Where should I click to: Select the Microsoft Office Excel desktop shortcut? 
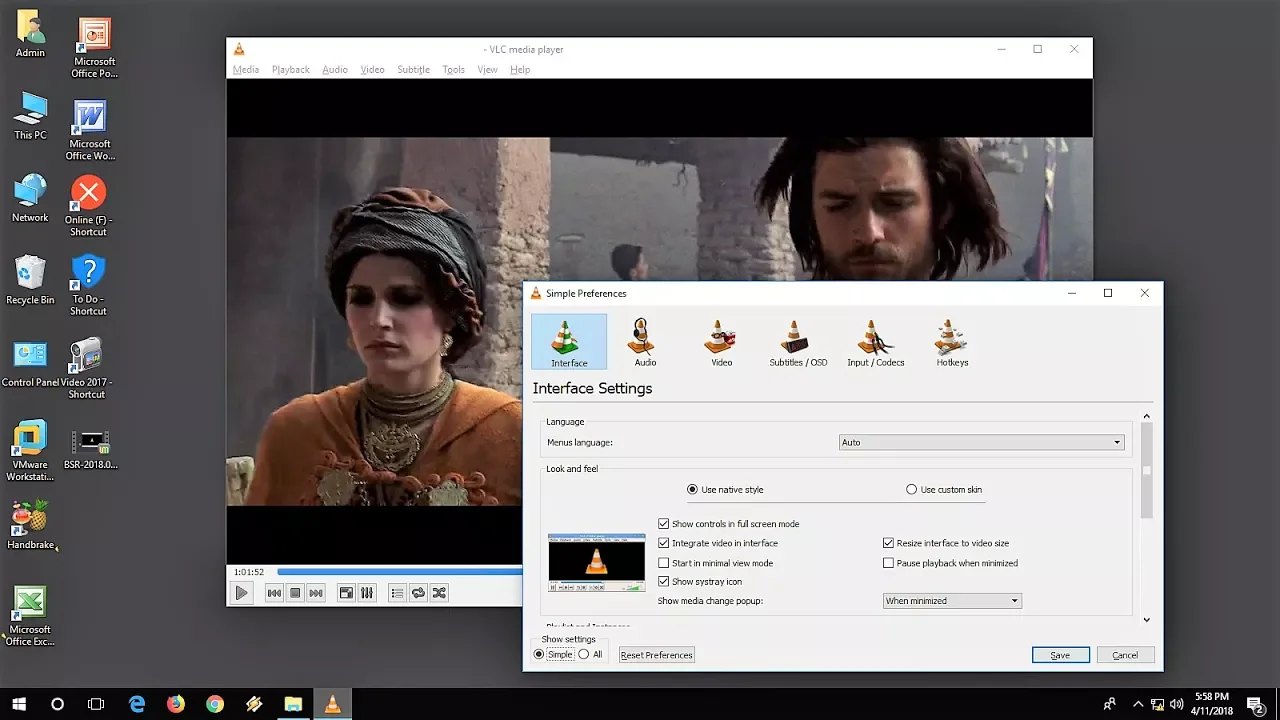pyautogui.click(x=30, y=617)
